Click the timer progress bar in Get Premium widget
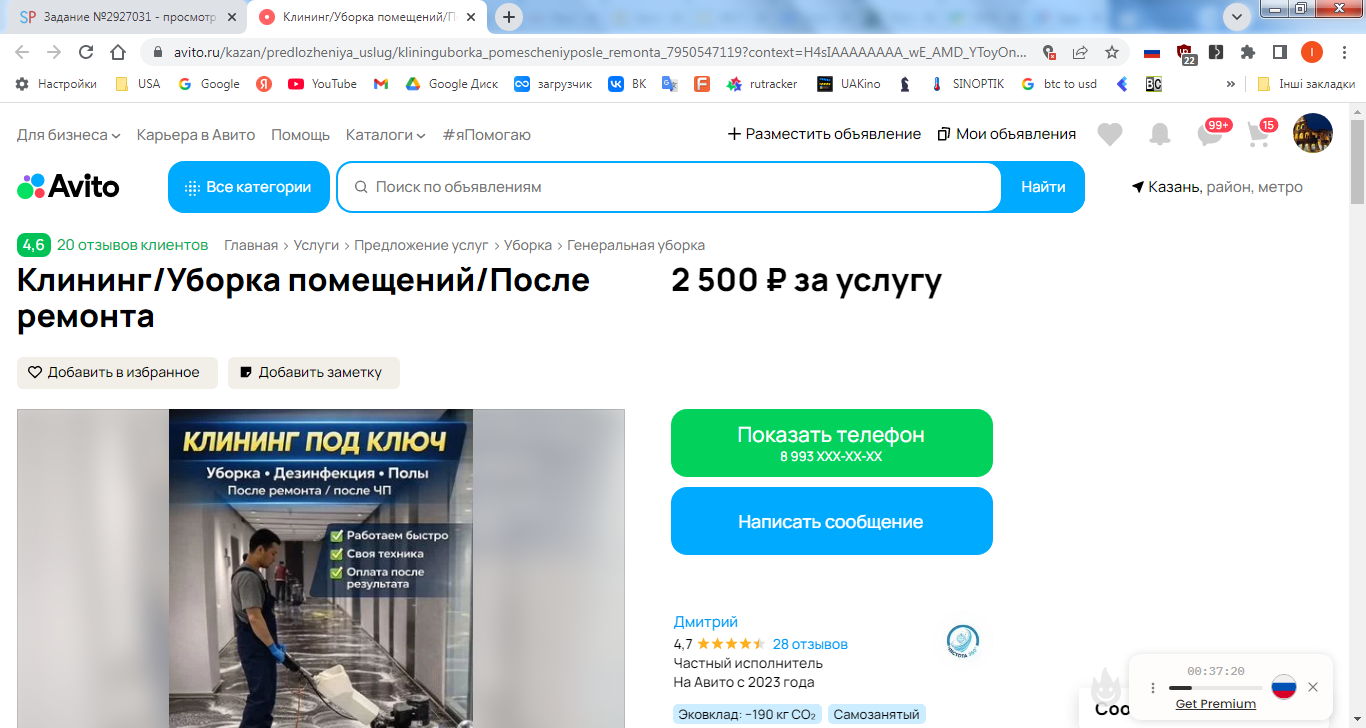This screenshot has width=1366, height=728. [x=1215, y=688]
